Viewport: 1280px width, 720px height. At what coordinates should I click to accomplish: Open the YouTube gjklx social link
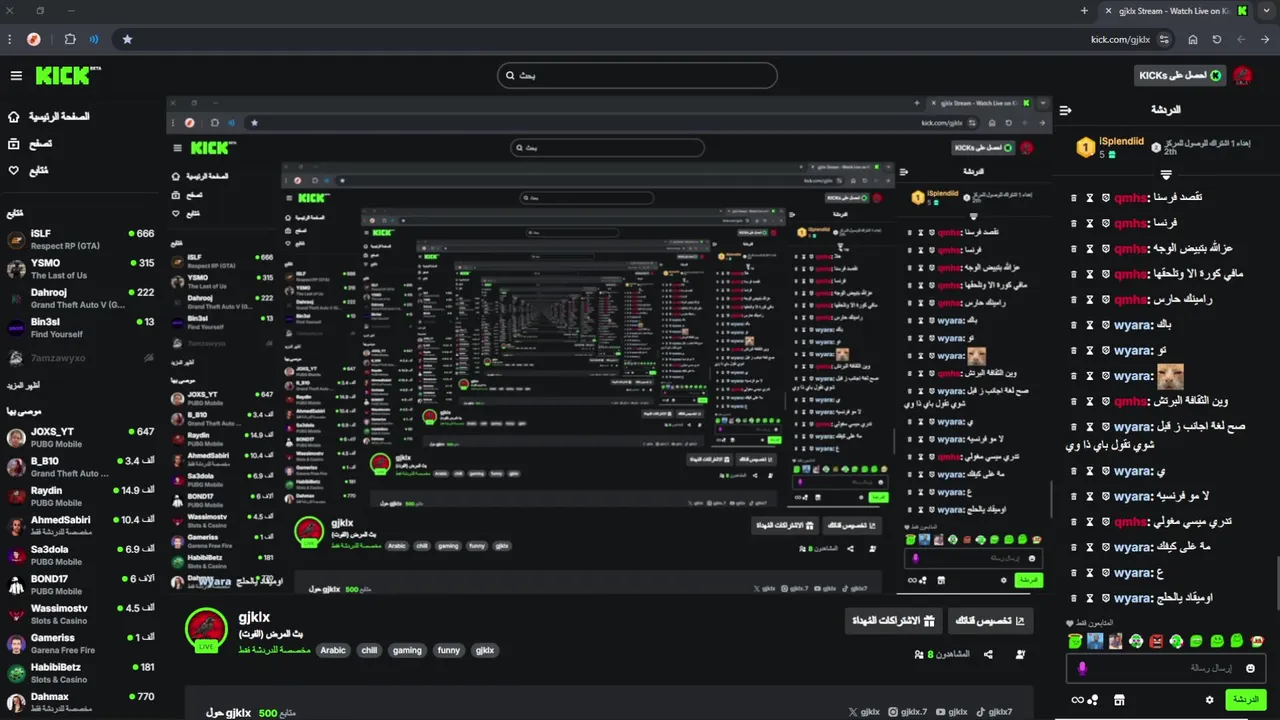point(951,712)
